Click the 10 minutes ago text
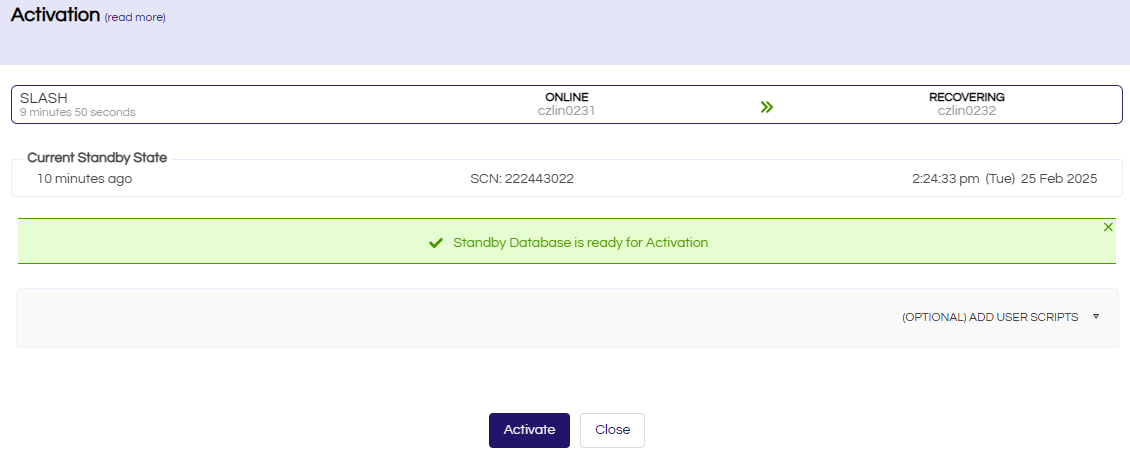Screen dimensions: 1130x457 [84, 179]
